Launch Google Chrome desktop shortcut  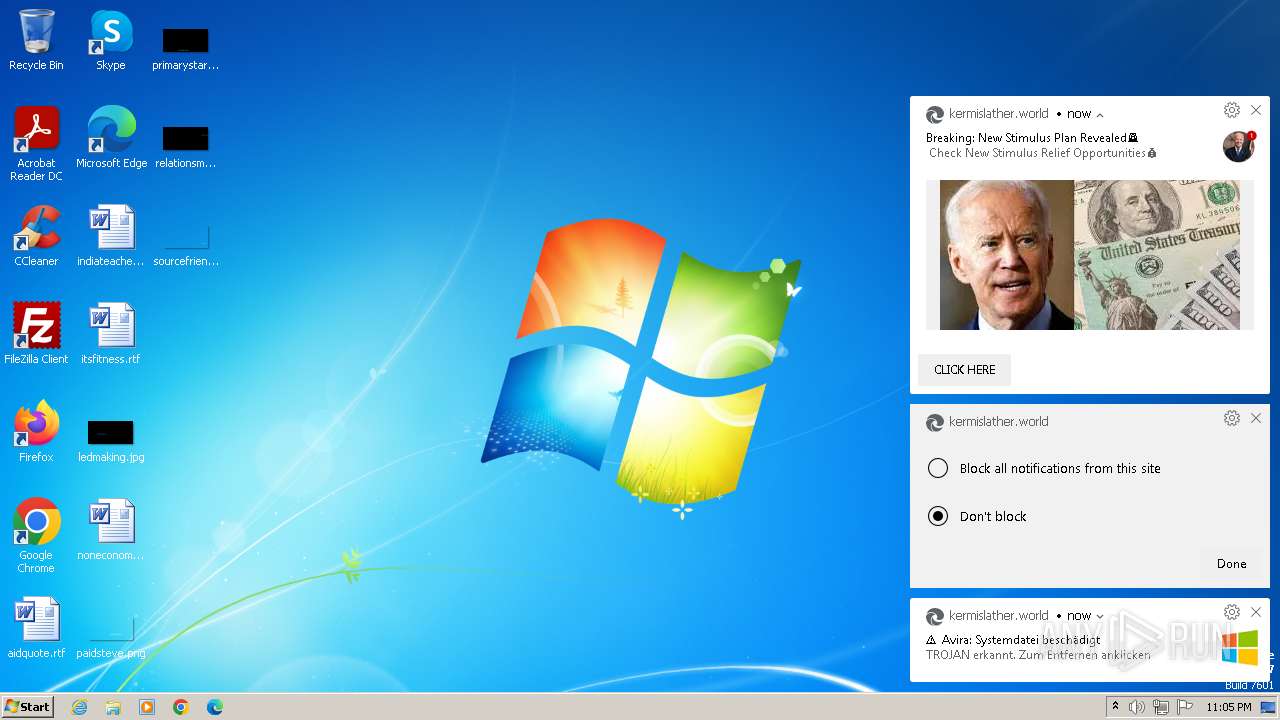36,536
